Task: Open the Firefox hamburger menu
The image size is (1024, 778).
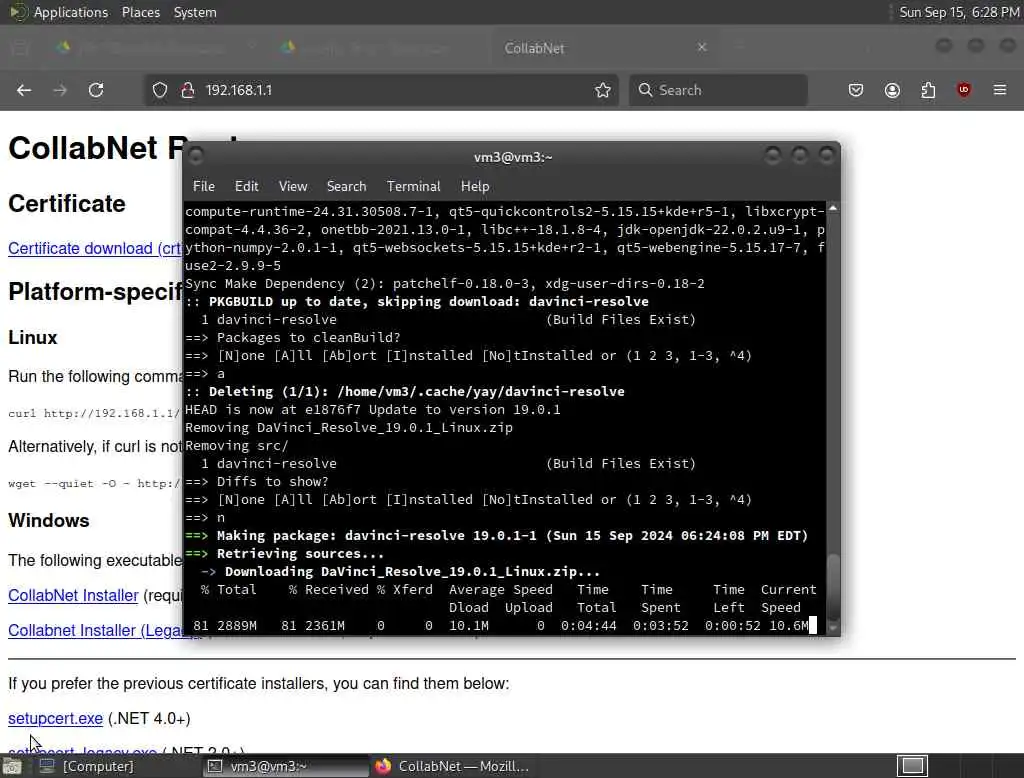Action: pyautogui.click(x=1000, y=90)
